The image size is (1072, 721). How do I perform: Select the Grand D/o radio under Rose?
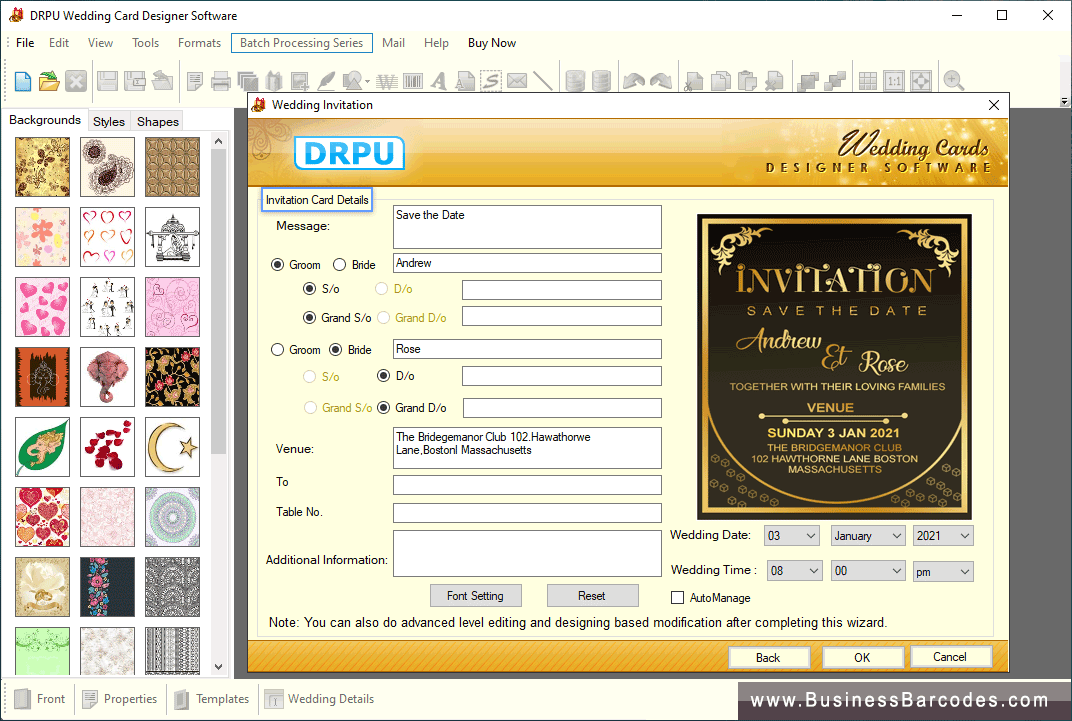click(x=384, y=408)
